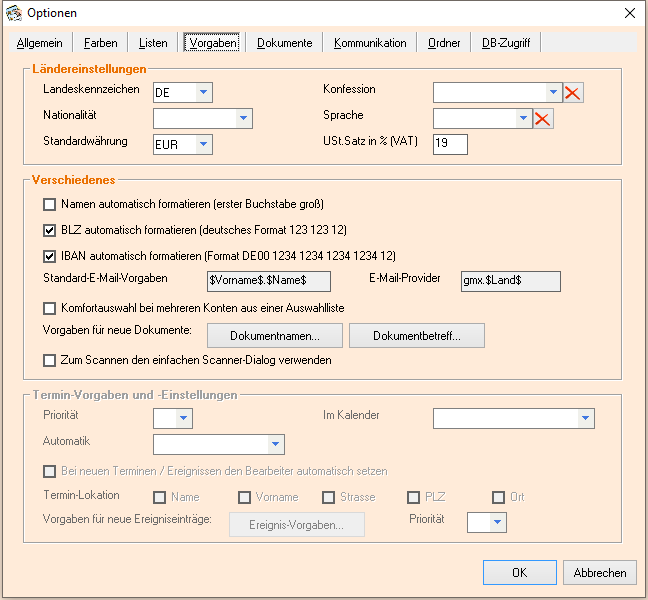Open the Landeskennzeichen dropdown
This screenshot has width=648, height=600.
tap(203, 93)
